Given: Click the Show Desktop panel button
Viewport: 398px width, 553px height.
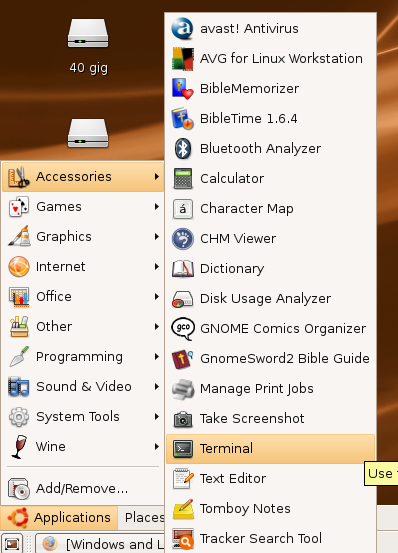Looking at the screenshot, I should (12, 543).
